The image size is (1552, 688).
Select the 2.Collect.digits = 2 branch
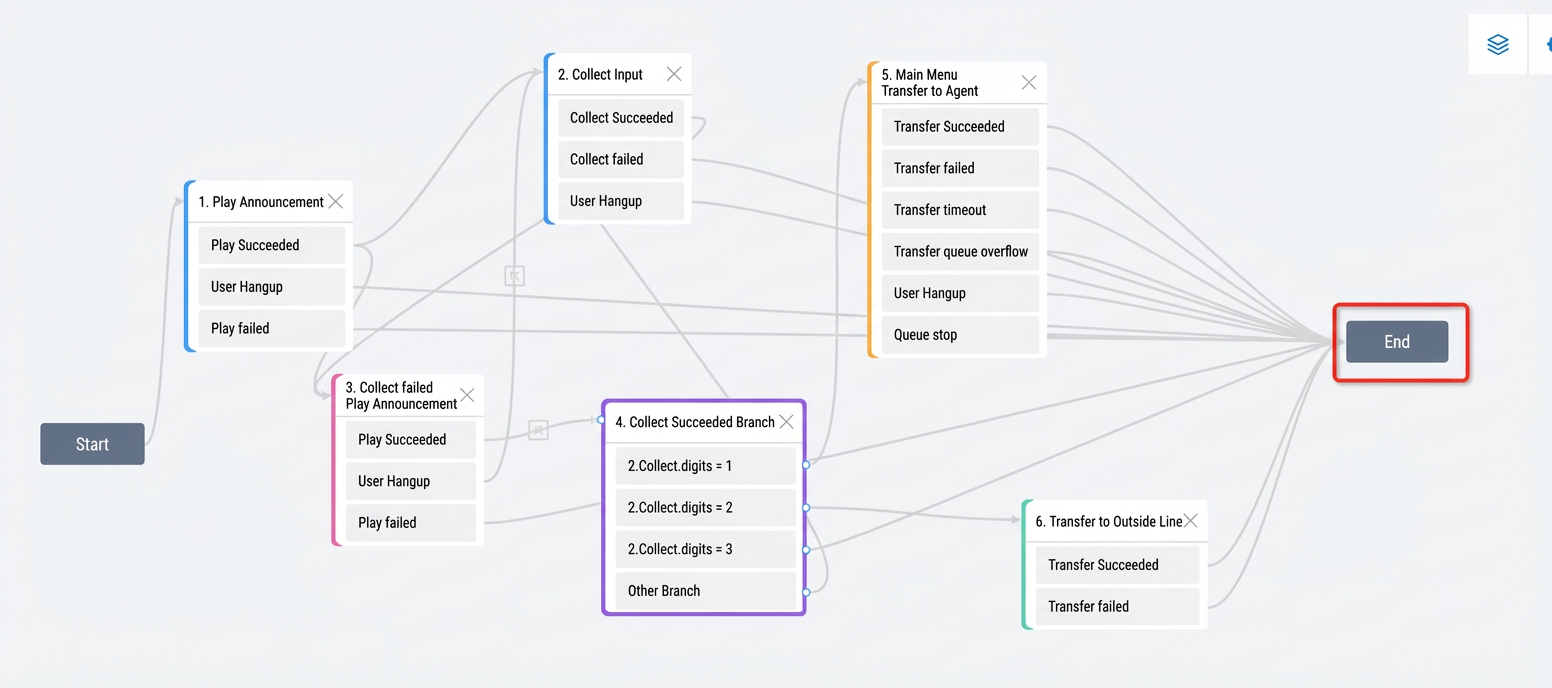(705, 508)
